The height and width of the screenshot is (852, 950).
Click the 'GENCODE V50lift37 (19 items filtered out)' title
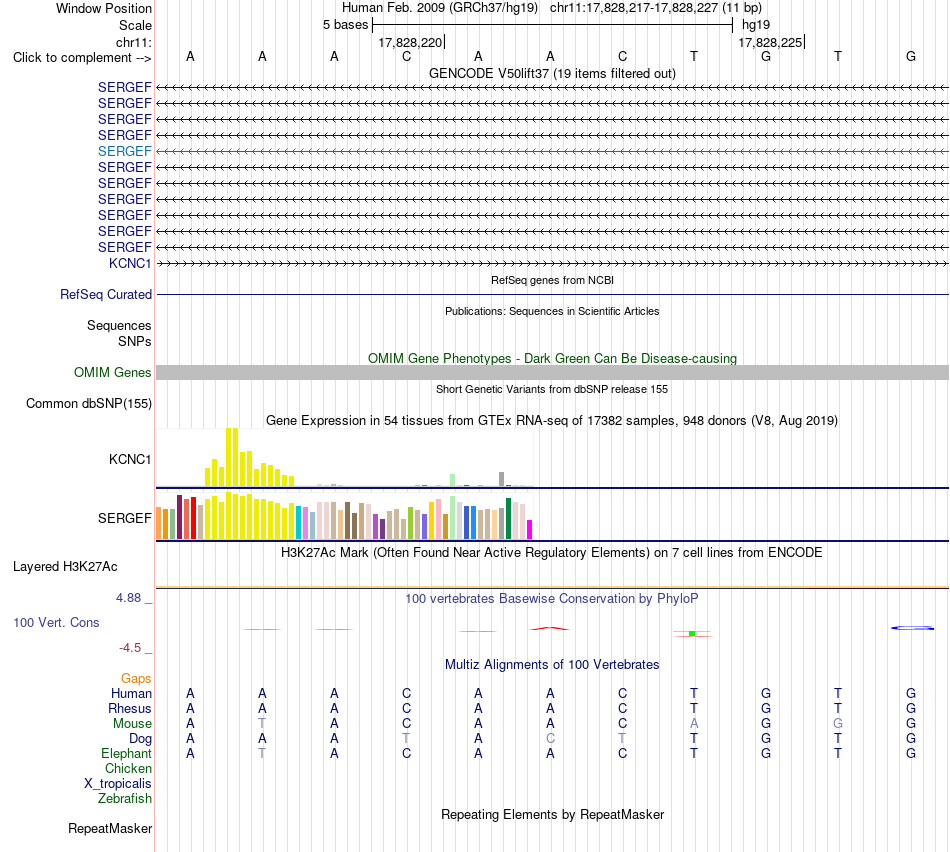pos(552,73)
